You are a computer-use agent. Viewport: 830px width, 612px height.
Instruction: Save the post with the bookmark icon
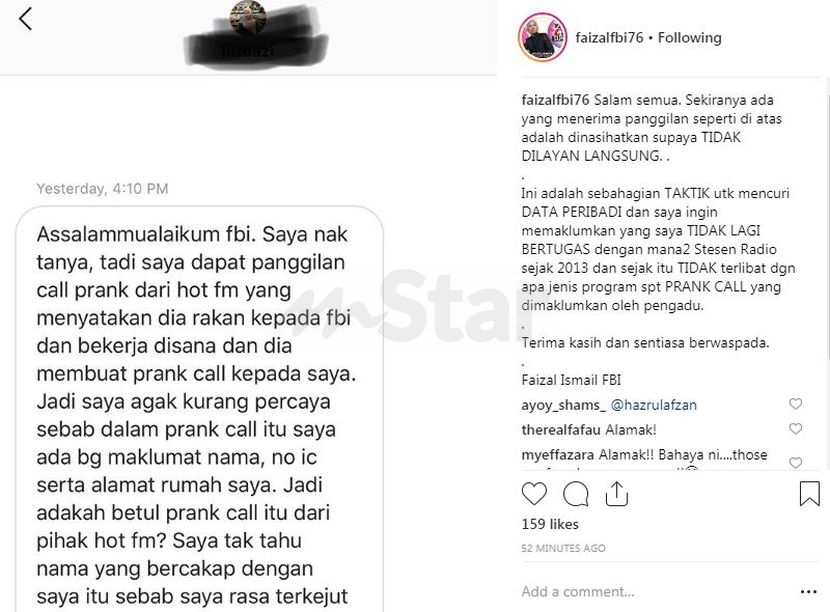coord(809,493)
